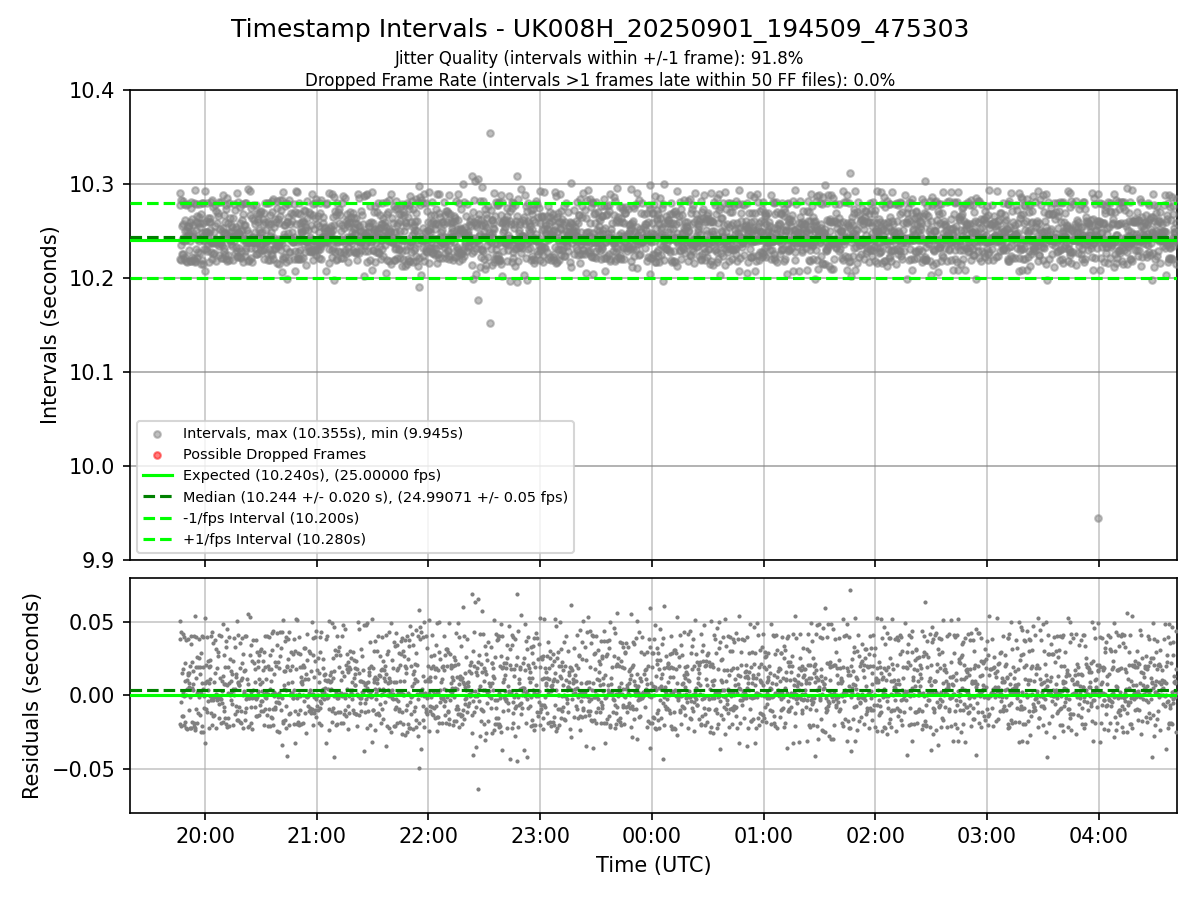
Task: Click legend entry -1/fps Interval (10.200s)
Action: click(x=270, y=518)
